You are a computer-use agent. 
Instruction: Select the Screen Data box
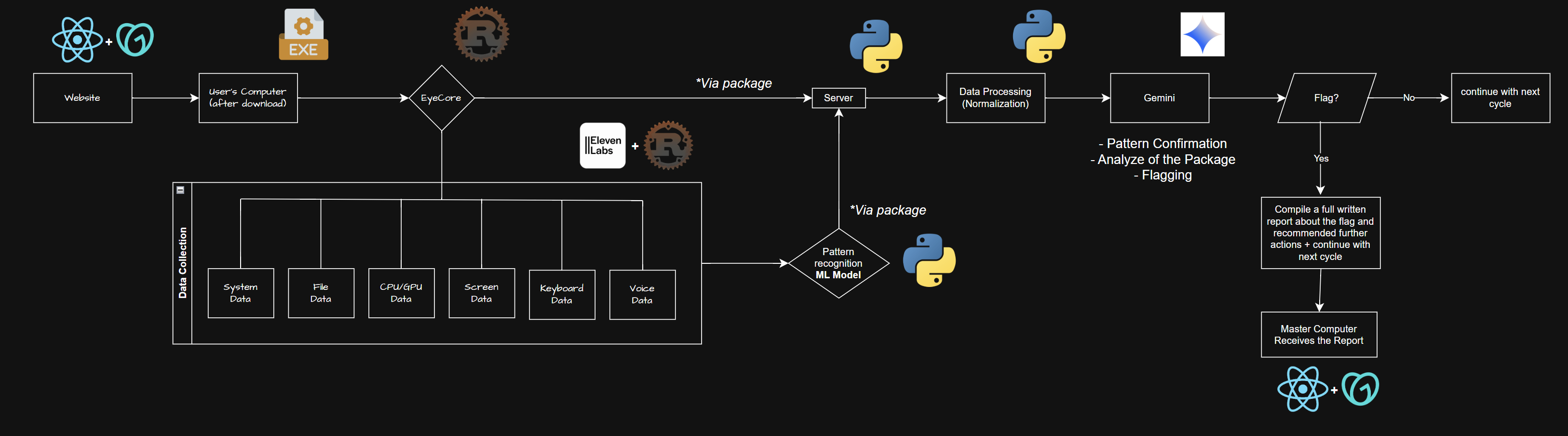point(482,293)
